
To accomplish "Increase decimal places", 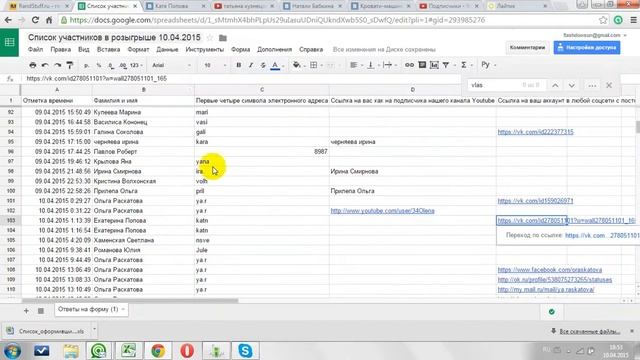I will coord(123,65).
